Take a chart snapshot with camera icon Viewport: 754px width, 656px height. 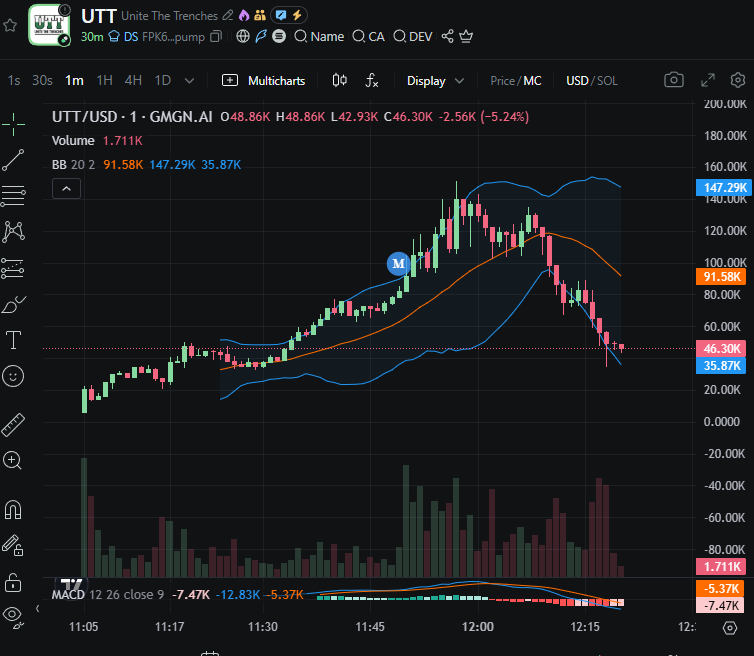[x=674, y=80]
